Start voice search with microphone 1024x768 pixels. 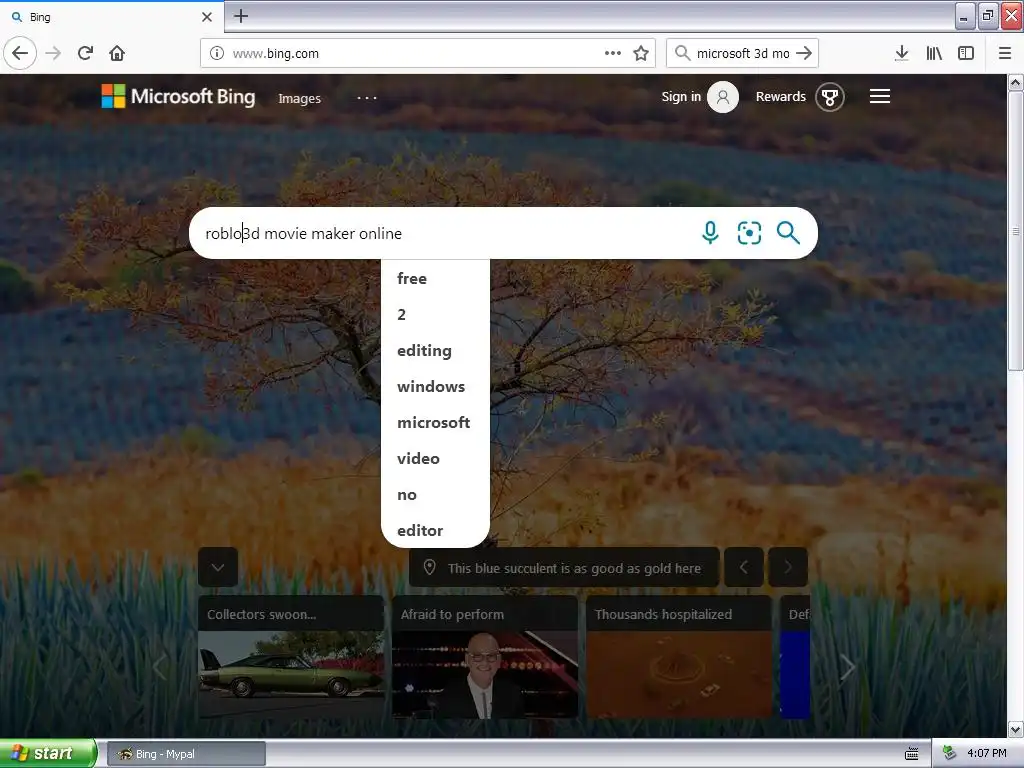tap(710, 232)
